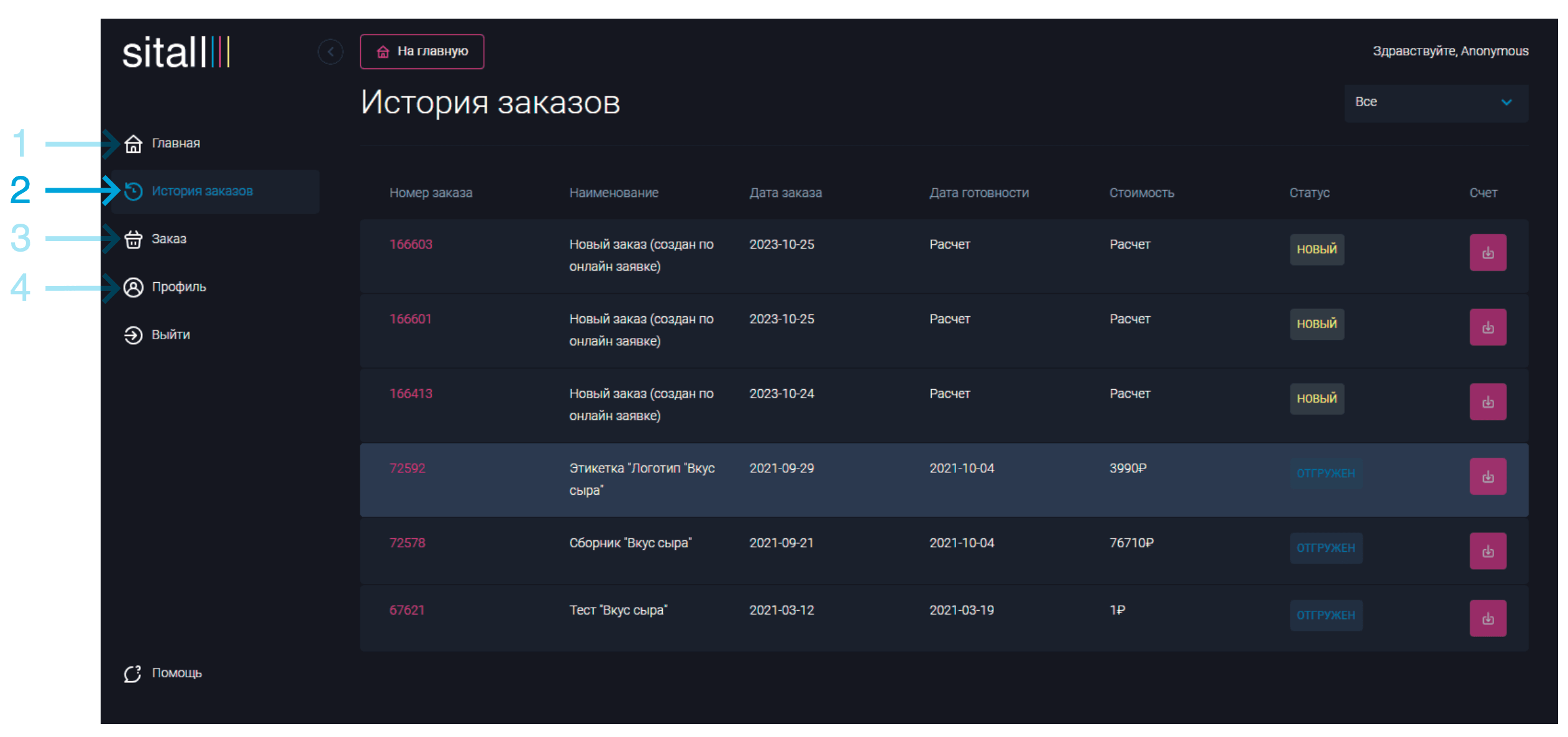
Task: Open order number 166601 link
Action: [410, 319]
